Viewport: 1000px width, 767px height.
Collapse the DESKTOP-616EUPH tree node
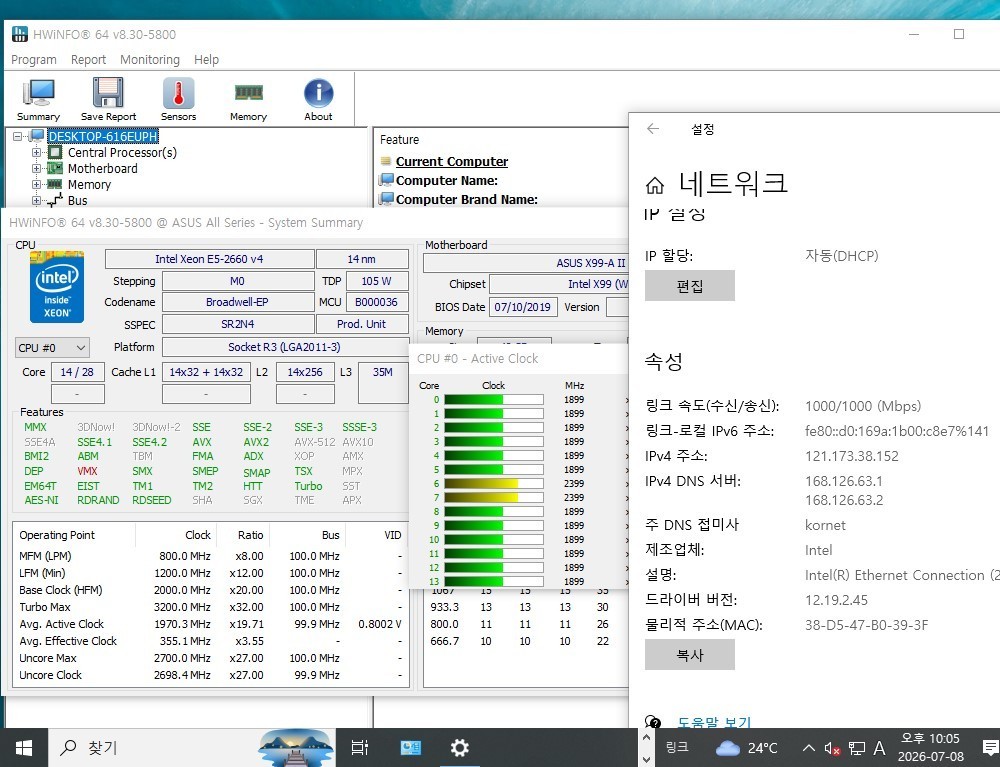click(x=17, y=136)
